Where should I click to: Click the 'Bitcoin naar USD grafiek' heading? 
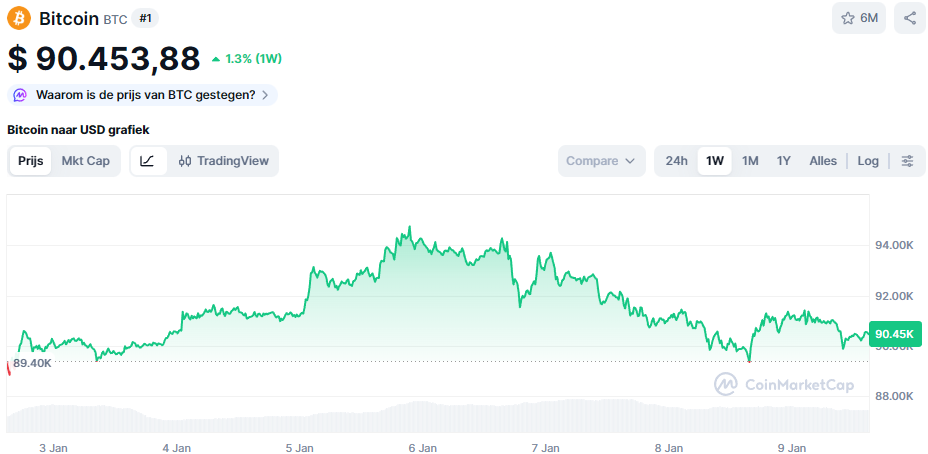(x=78, y=130)
